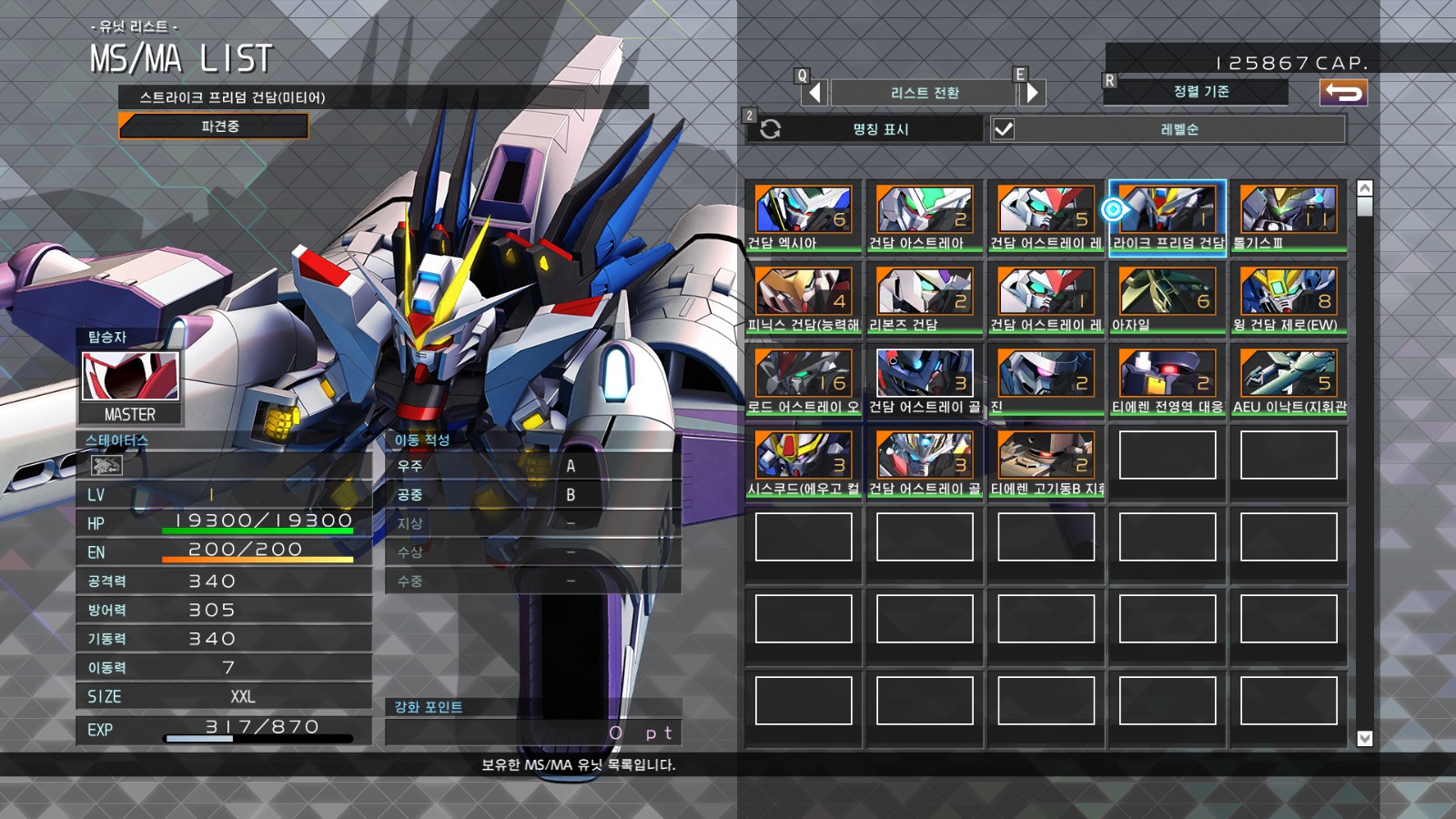This screenshot has height=819, width=1456.
Task: Click the 파견중 status tab
Action: pos(214,126)
